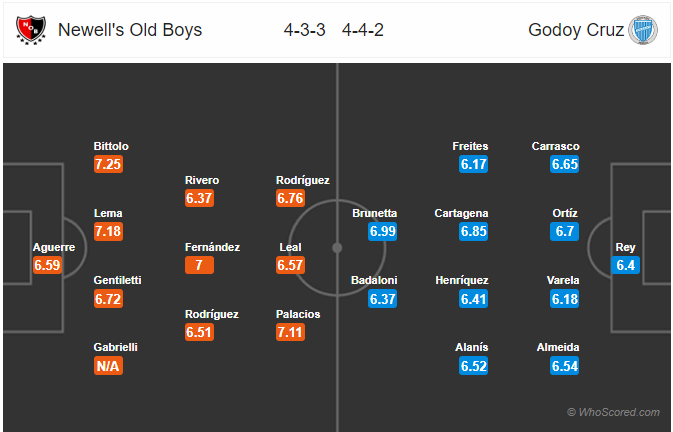Select Rey's 6.4 goalkeeper rating badge
This screenshot has height=432, width=673.
[x=625, y=265]
